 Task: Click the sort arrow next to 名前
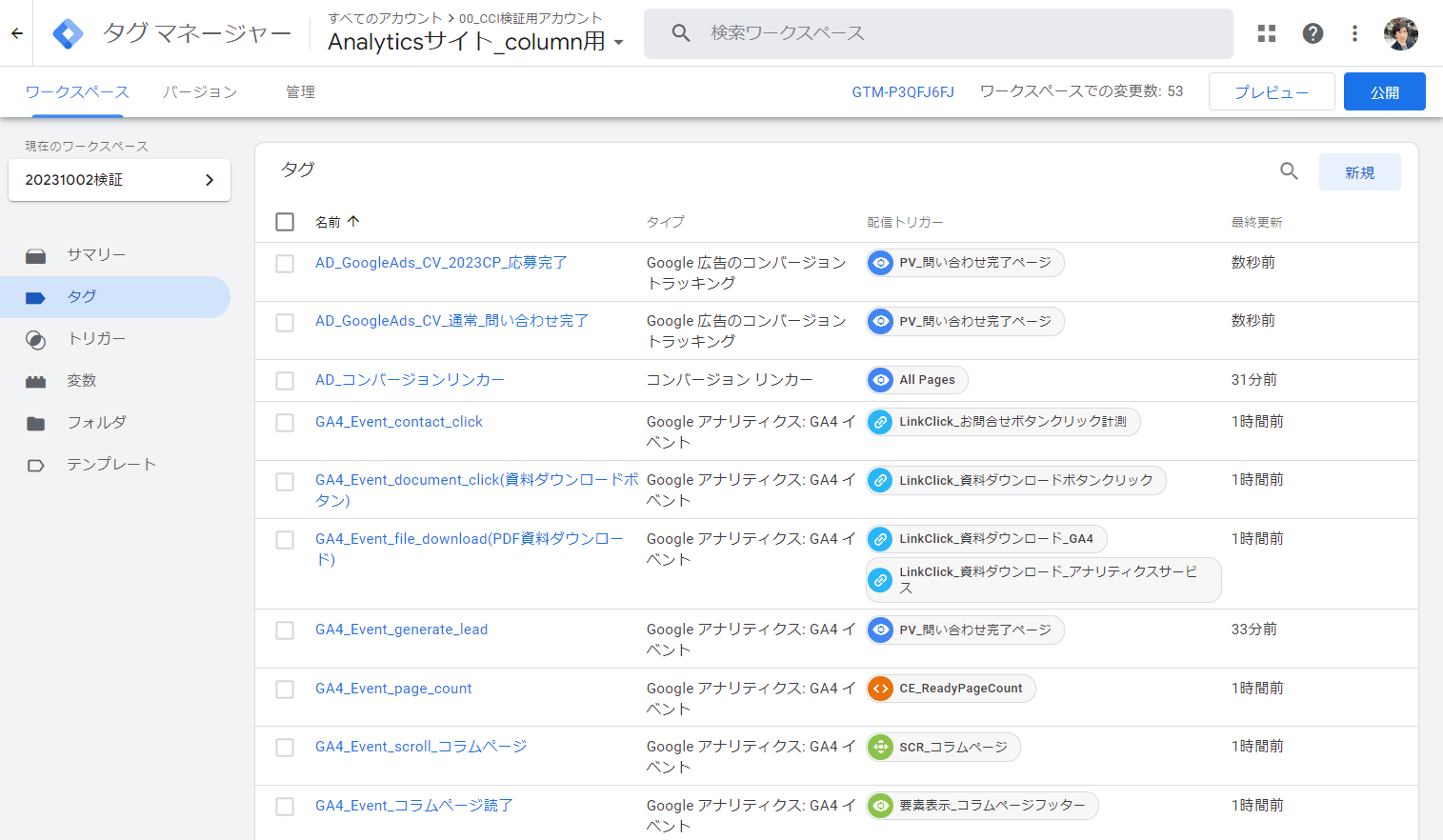tap(353, 221)
